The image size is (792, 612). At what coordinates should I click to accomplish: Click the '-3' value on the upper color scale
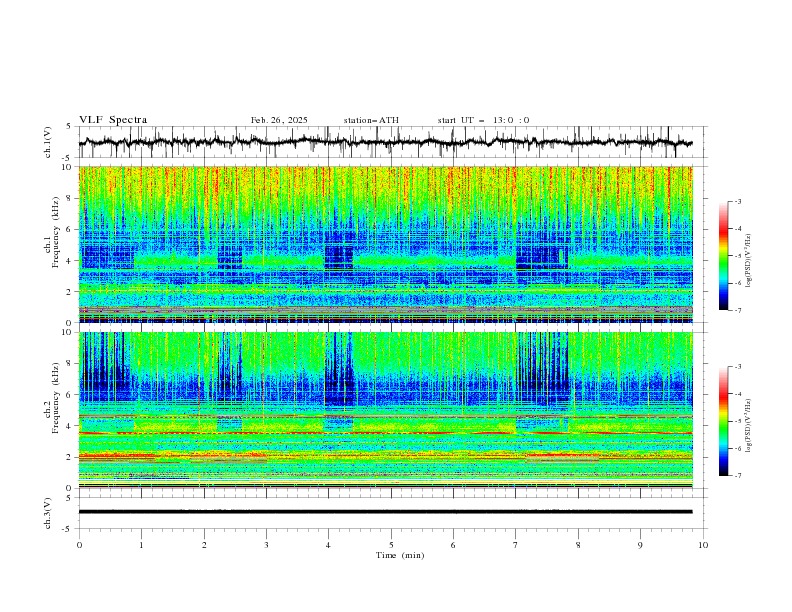point(737,201)
